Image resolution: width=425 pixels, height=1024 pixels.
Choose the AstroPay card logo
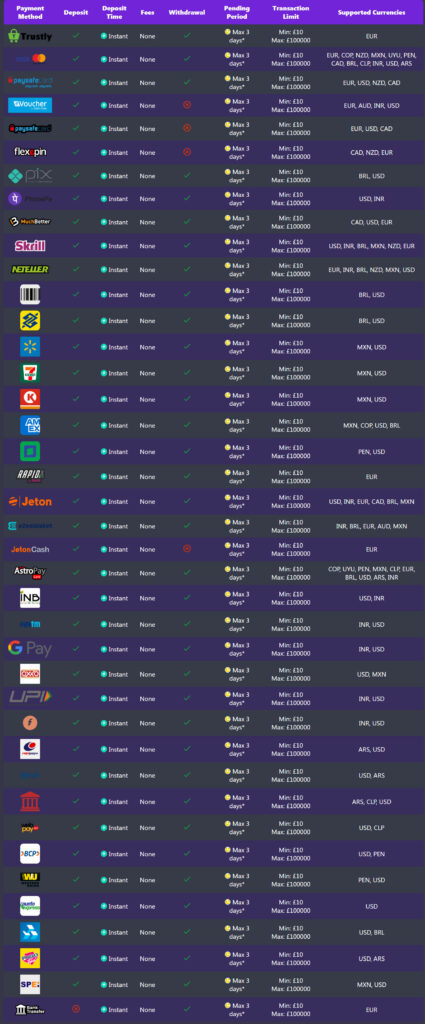[x=30, y=572]
